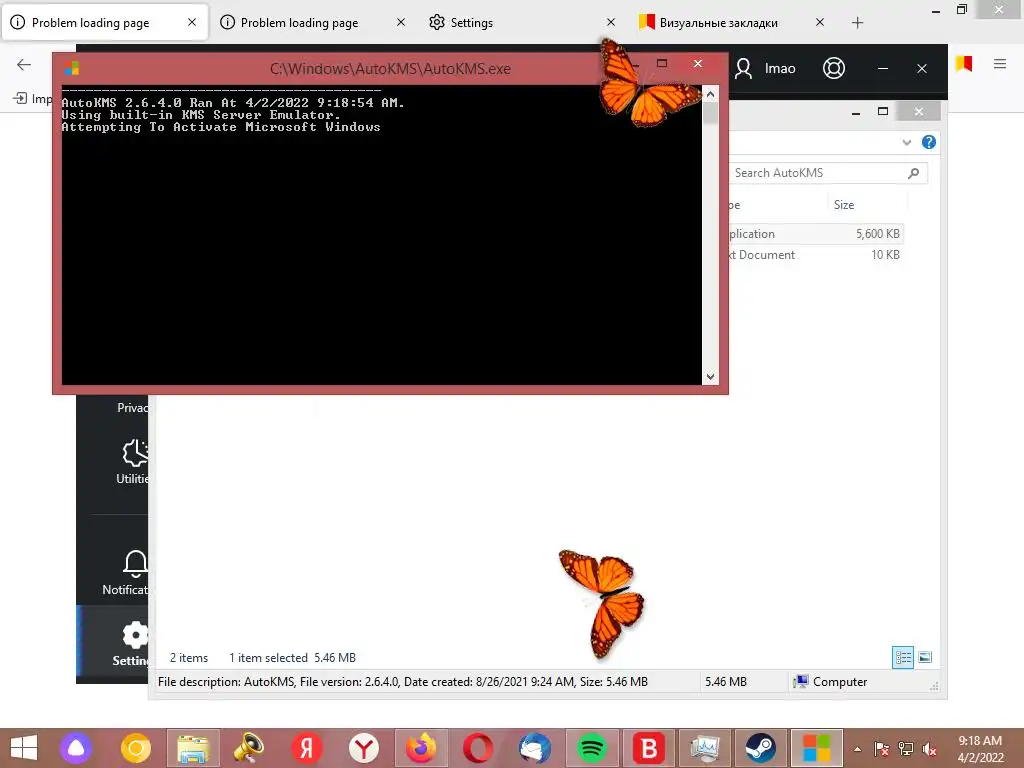Viewport: 1024px width, 768px height.
Task: Open the Windows Start menu
Action: pos(24,748)
